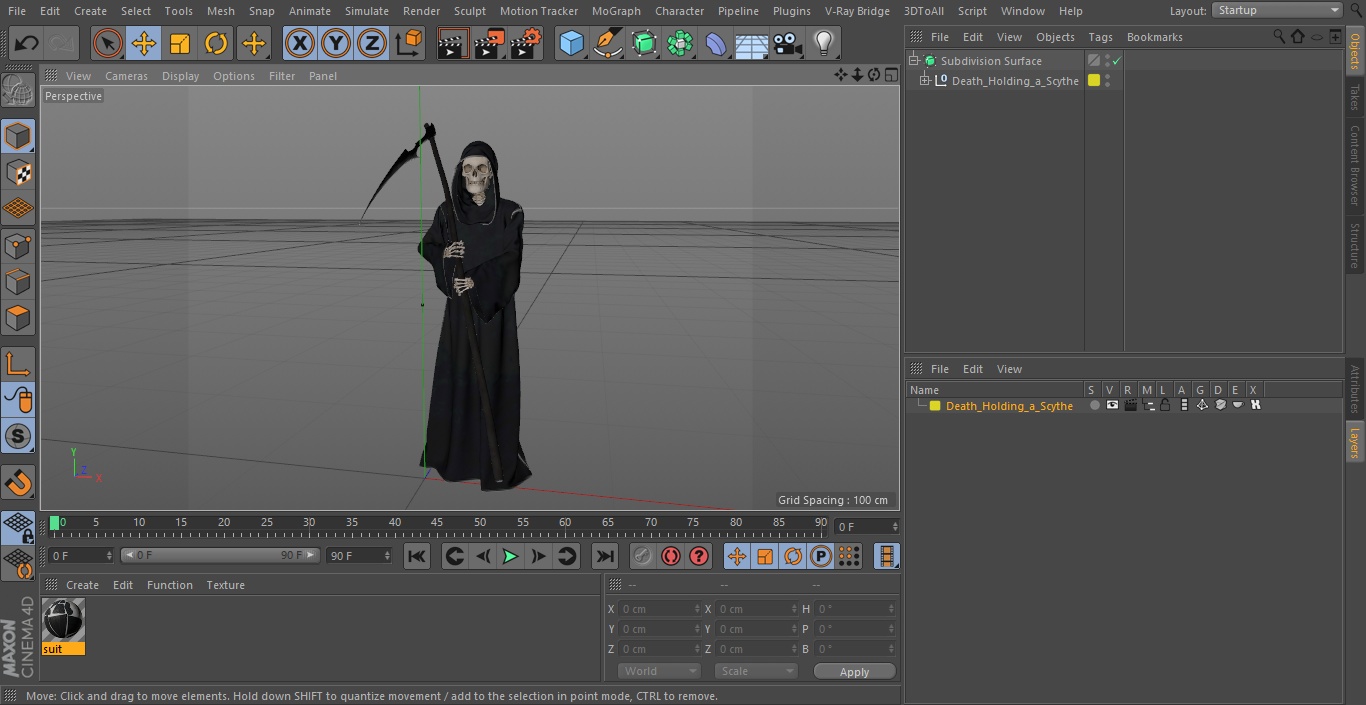
Task: Click the Apply button
Action: coord(854,671)
